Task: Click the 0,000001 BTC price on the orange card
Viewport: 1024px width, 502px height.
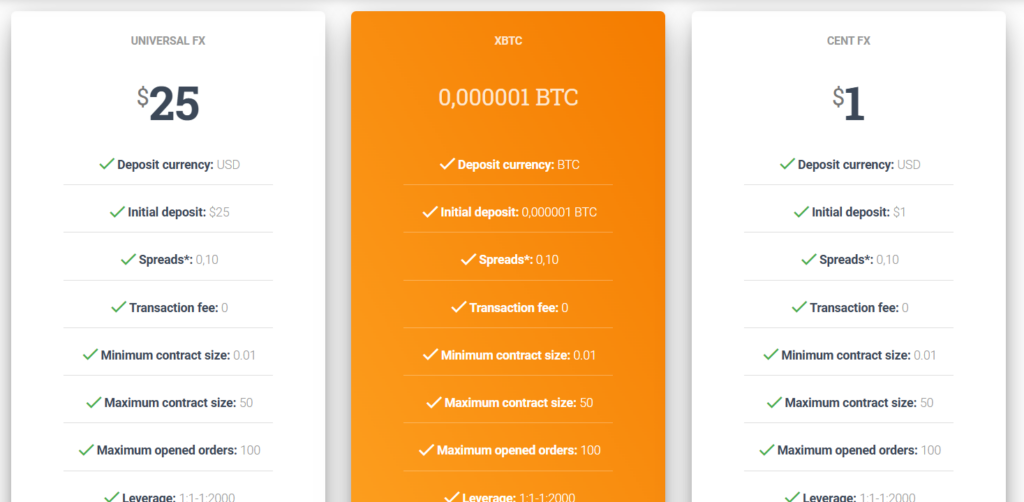Action: click(508, 97)
